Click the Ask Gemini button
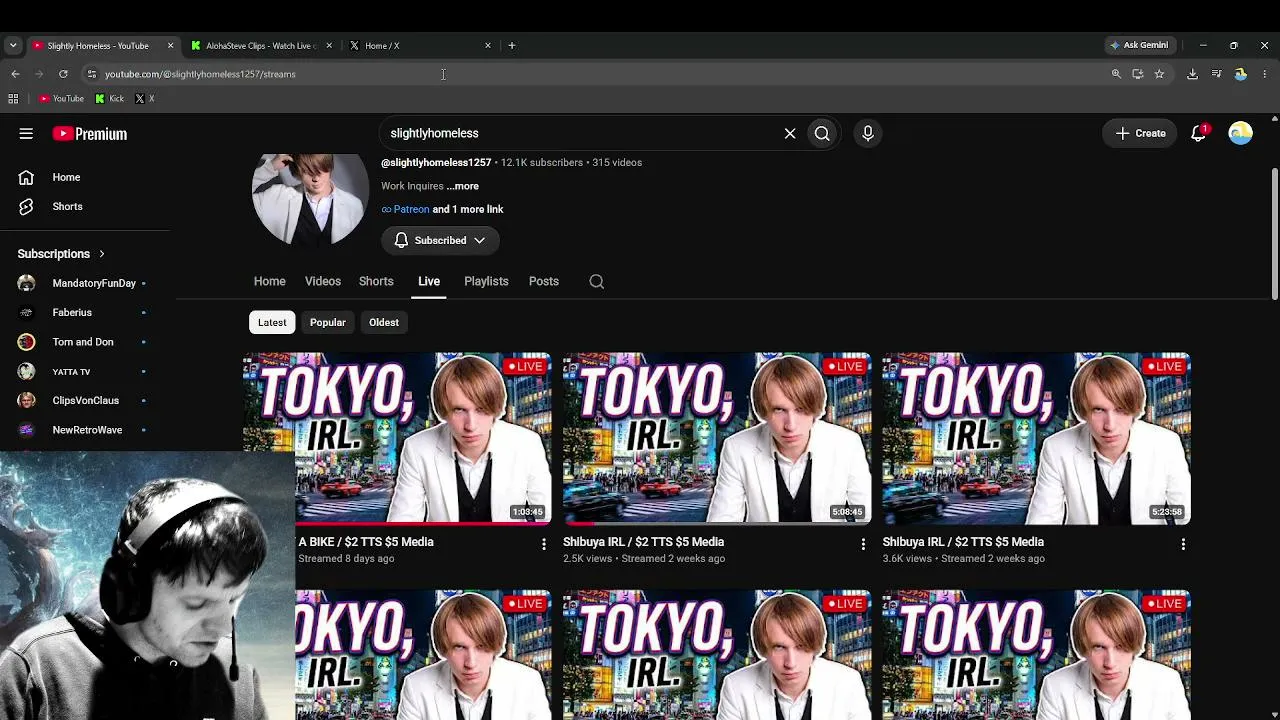 (x=1139, y=45)
